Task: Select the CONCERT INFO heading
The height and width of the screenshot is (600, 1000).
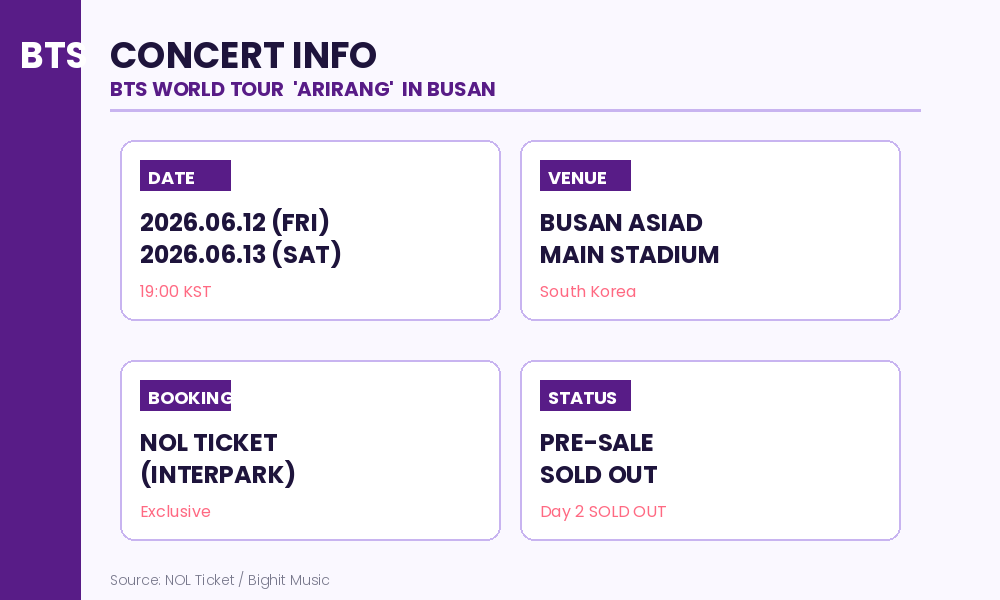Action: coord(244,55)
